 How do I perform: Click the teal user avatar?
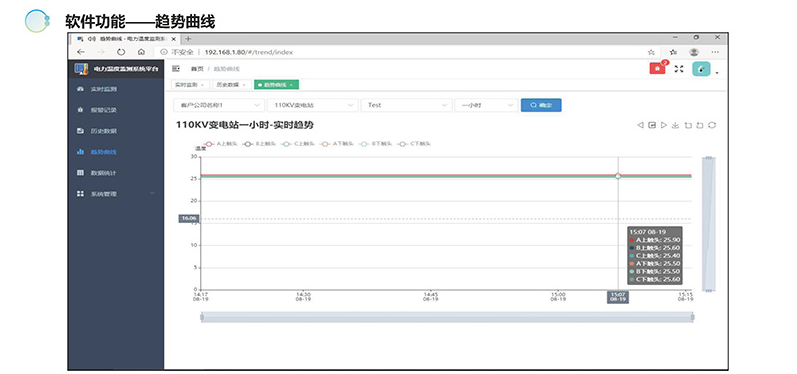coord(701,69)
